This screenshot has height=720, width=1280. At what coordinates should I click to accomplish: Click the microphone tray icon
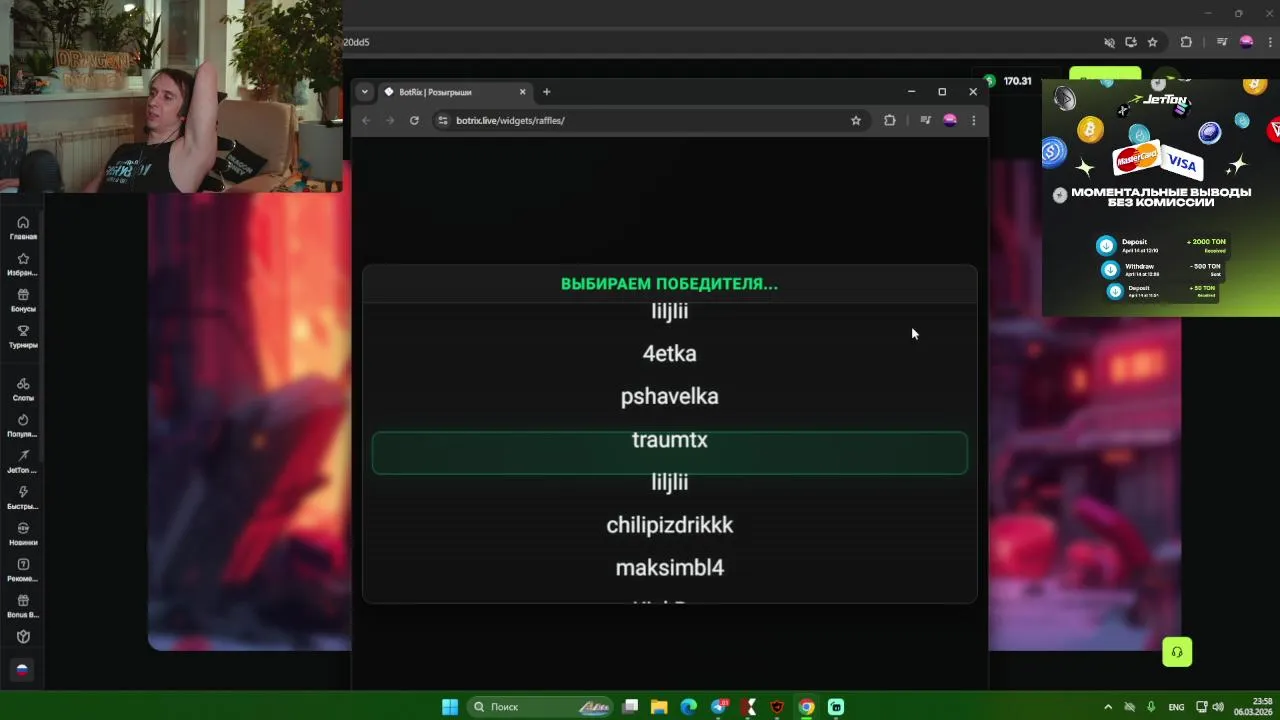(1152, 707)
